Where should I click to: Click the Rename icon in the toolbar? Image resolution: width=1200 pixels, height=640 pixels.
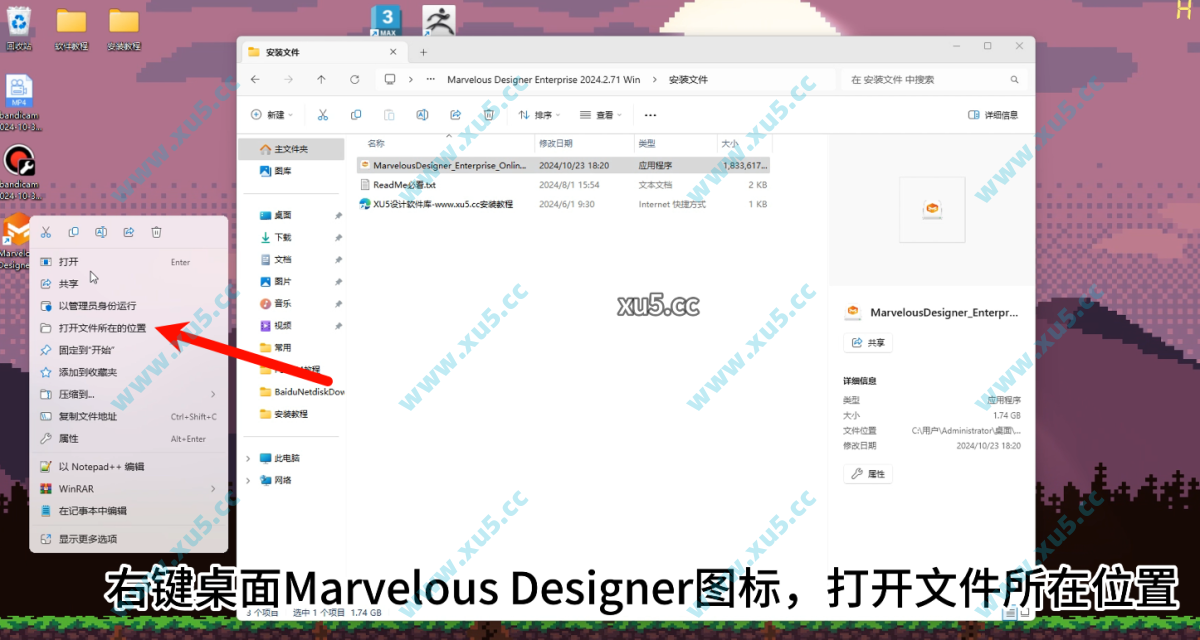[422, 114]
